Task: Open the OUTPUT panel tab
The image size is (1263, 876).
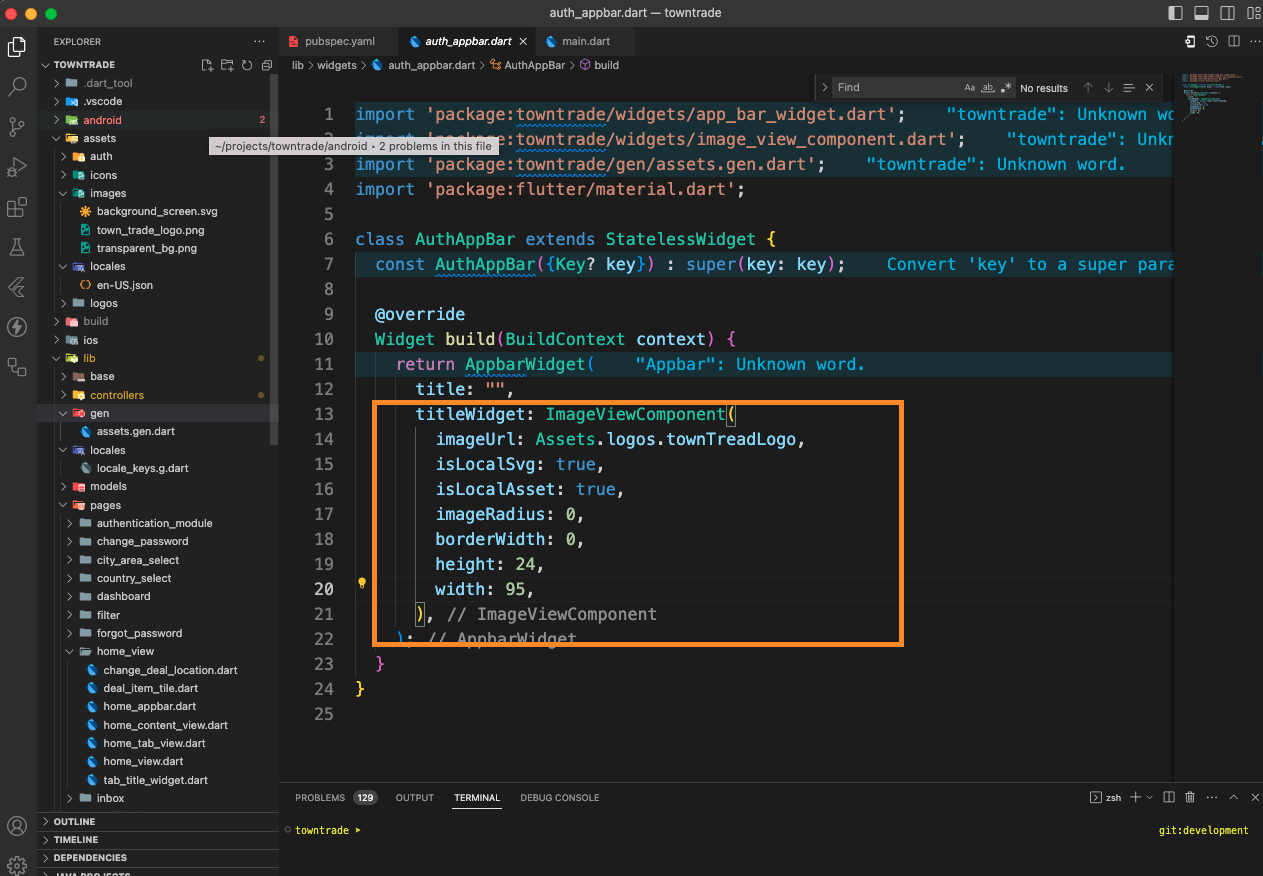Action: click(x=414, y=797)
